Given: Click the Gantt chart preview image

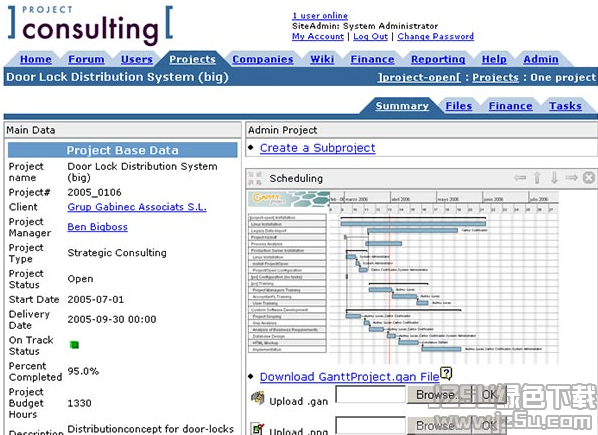Looking at the screenshot, I should 403,278.
